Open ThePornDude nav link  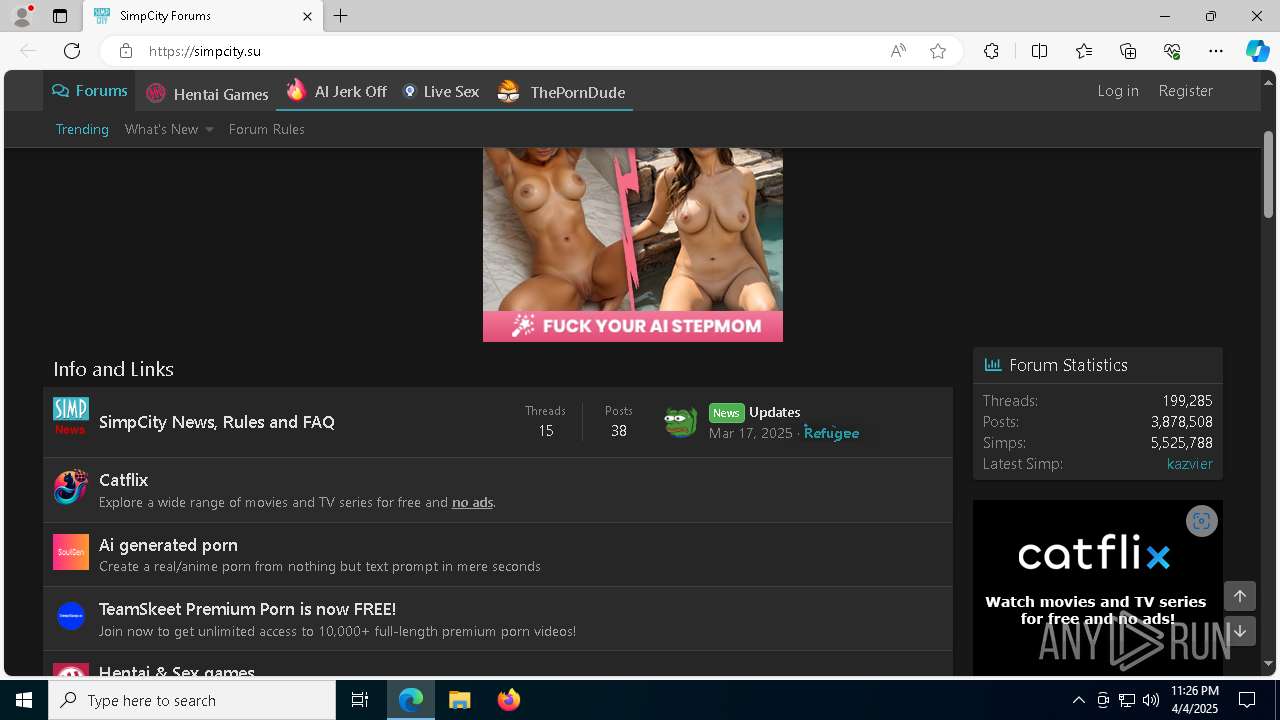(x=561, y=92)
